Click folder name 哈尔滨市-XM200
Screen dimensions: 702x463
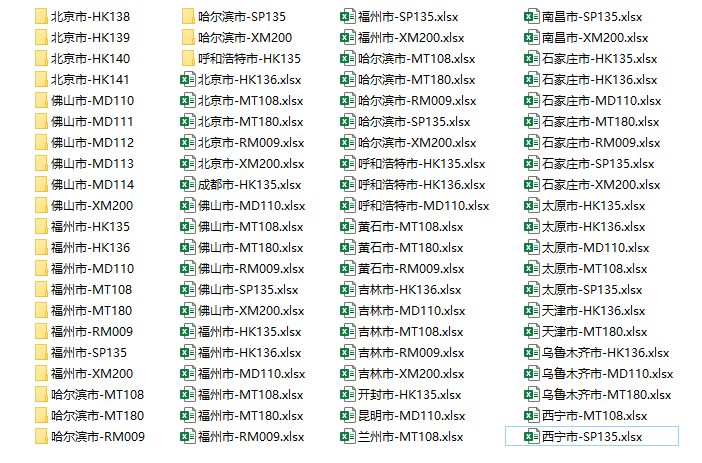[x=245, y=38]
